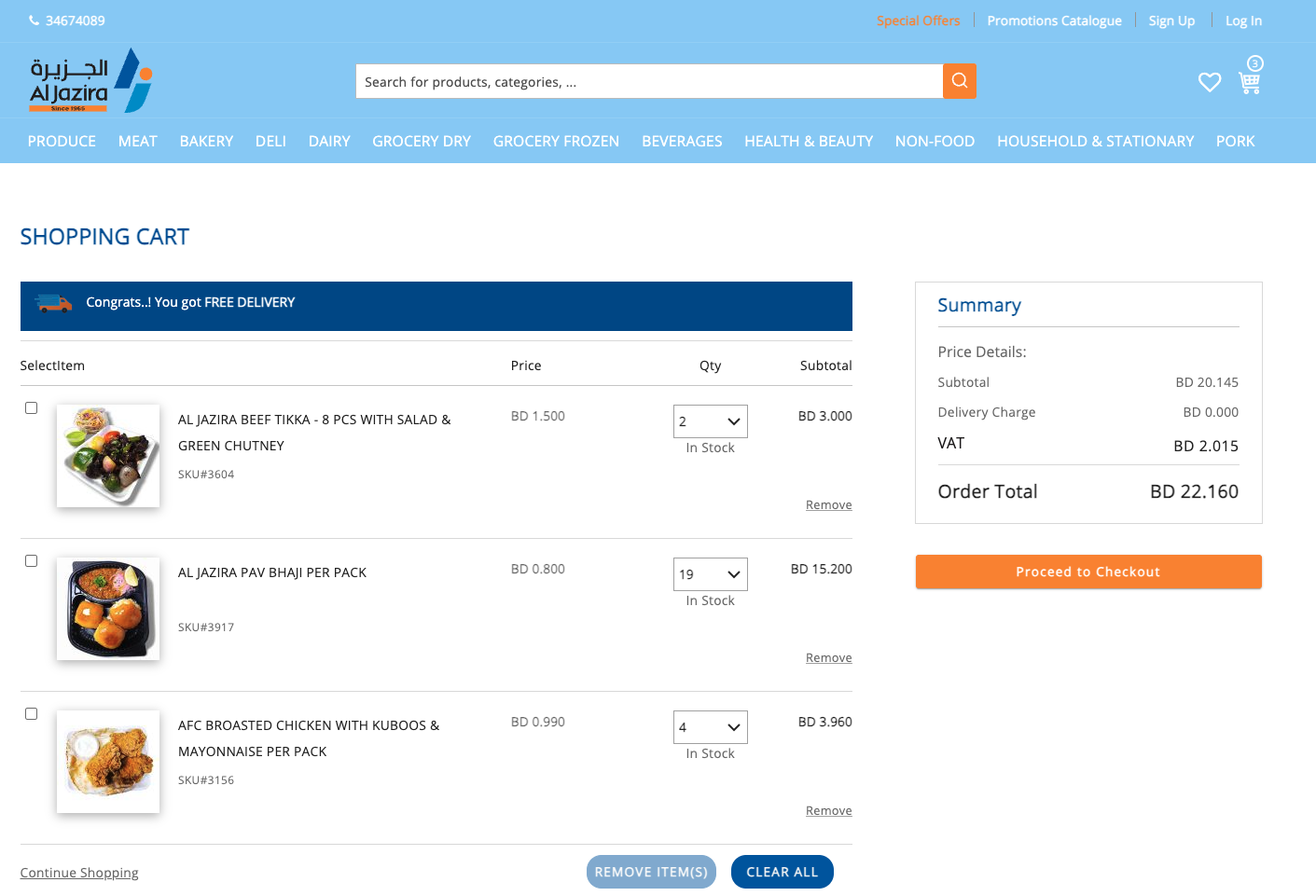Viewport: 1316px width, 896px height.
Task: Open quantity dropdown for Broasted Chicken
Action: [x=711, y=727]
